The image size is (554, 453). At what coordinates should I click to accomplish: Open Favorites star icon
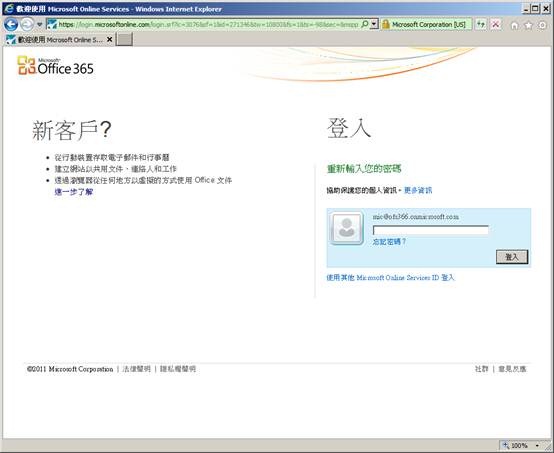(x=529, y=25)
